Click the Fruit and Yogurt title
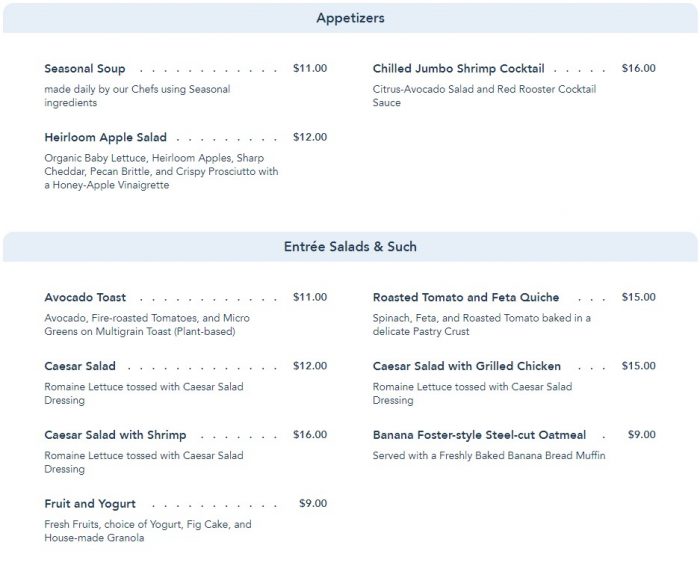The width and height of the screenshot is (700, 566). pos(90,504)
